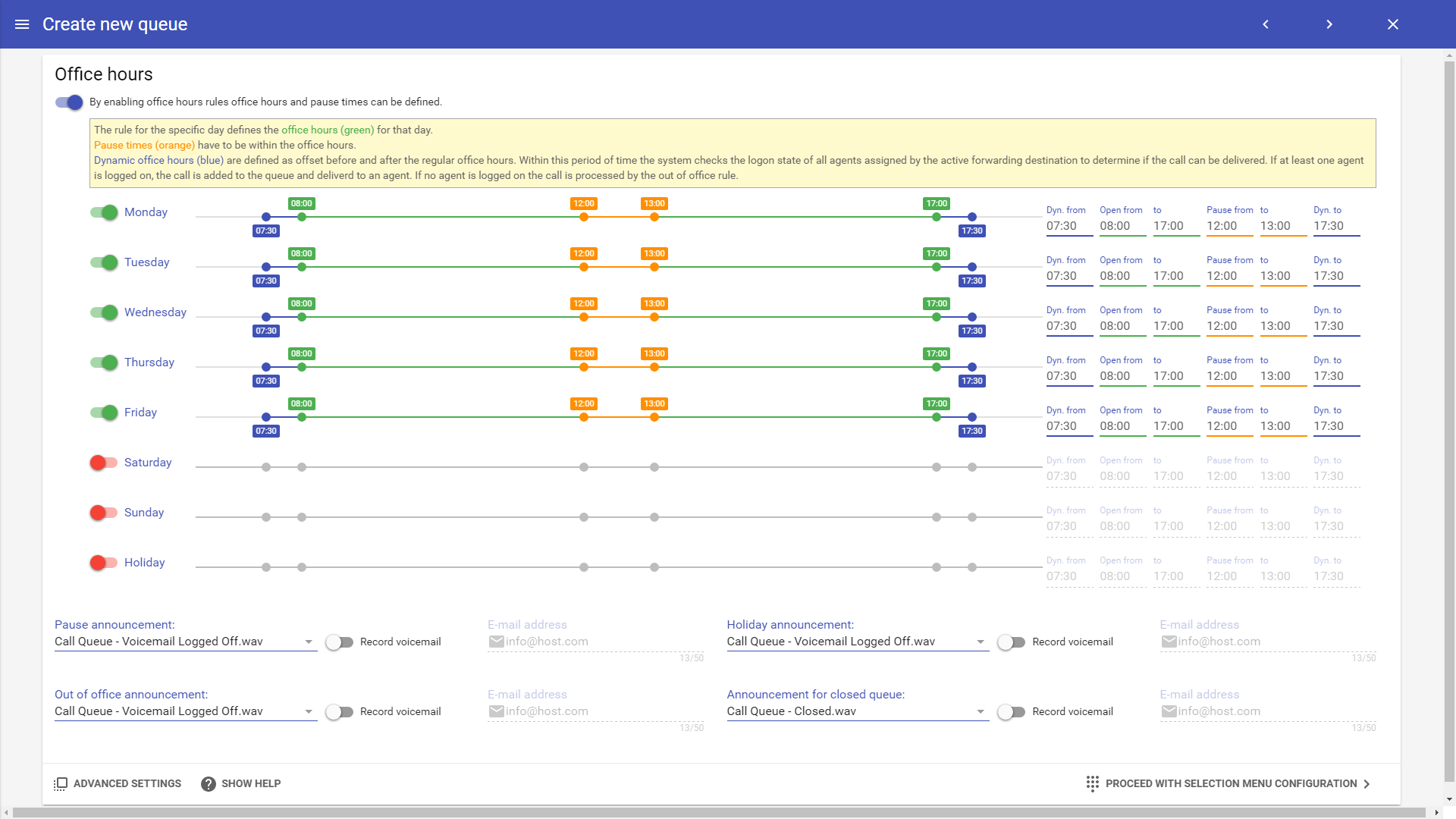Screen dimensions: 1456x819
Task: Open the hamburger navigation menu
Action: pyautogui.click(x=22, y=24)
